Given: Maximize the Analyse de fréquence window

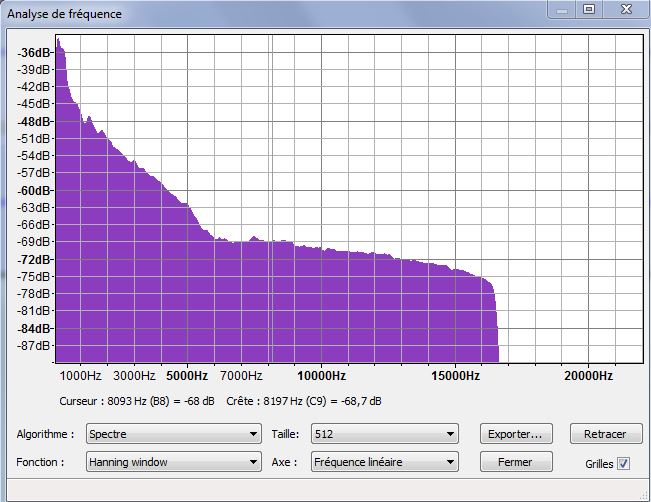Looking at the screenshot, I should (x=588, y=9).
